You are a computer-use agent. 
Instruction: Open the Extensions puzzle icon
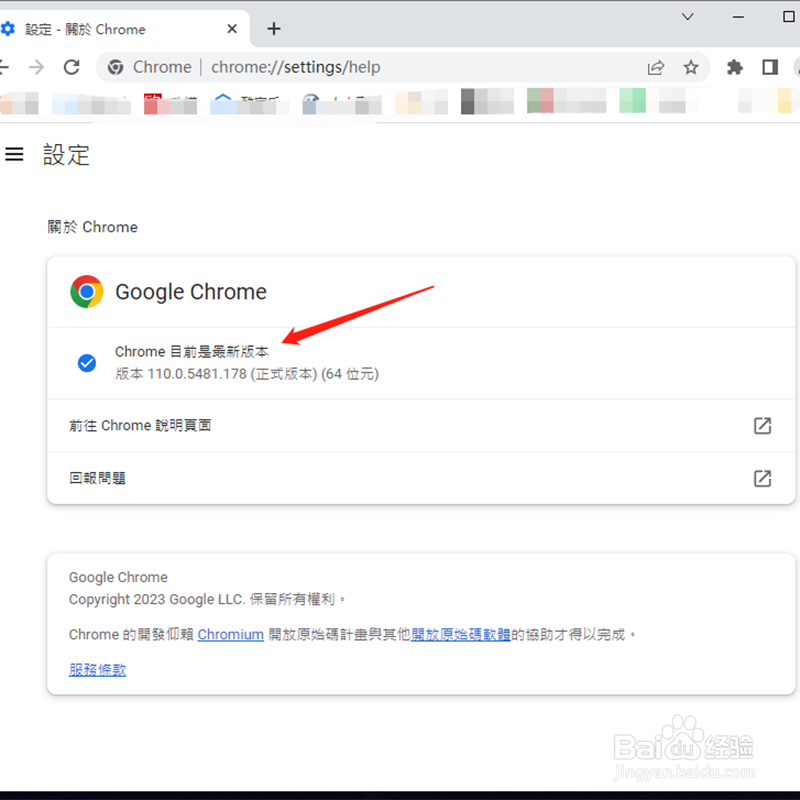point(735,67)
